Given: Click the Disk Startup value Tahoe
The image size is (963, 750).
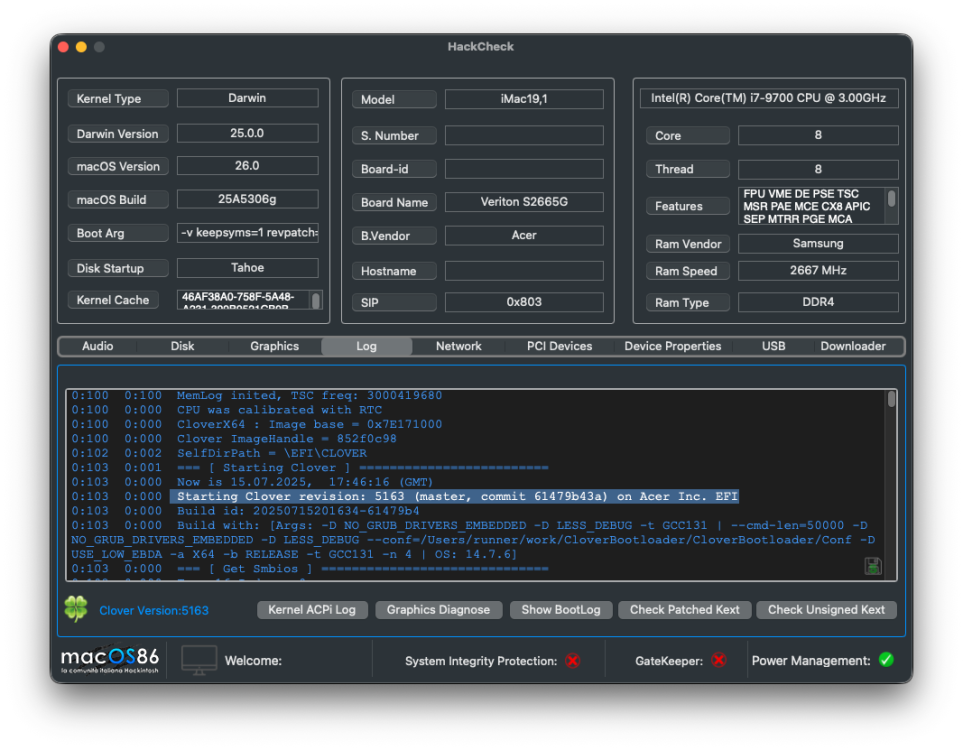Looking at the screenshot, I should 248,268.
